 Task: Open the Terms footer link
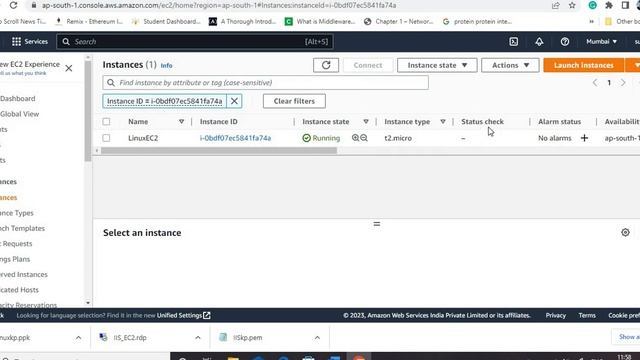tap(587, 316)
